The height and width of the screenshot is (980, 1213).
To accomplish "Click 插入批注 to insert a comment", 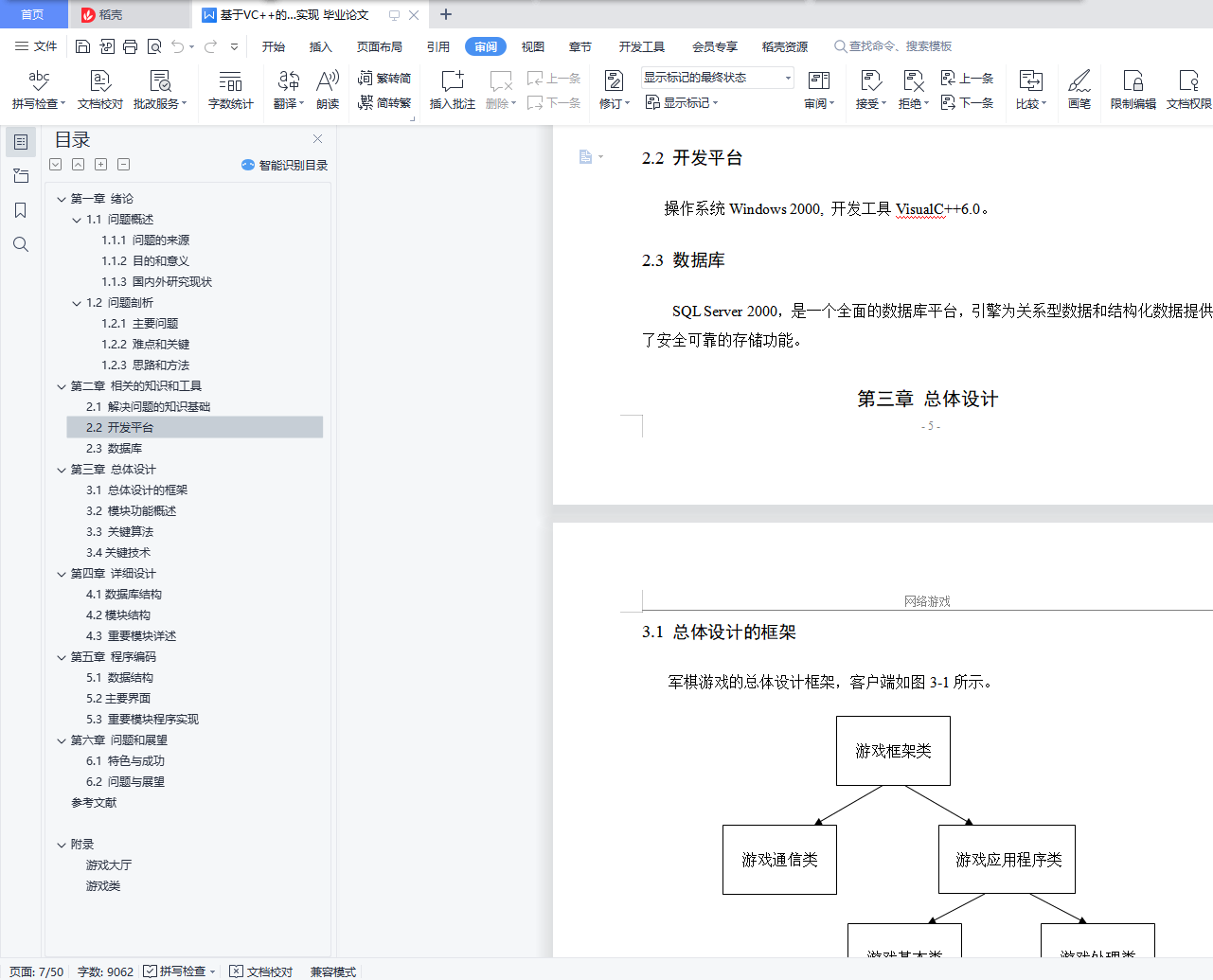I will pos(453,90).
